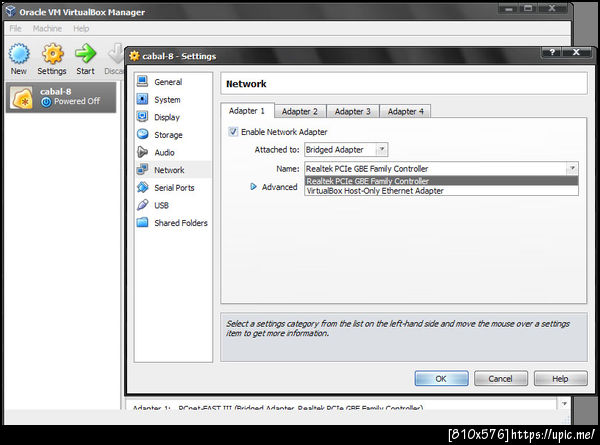Select the System label in category list
600x445 pixels.
pos(167,99)
